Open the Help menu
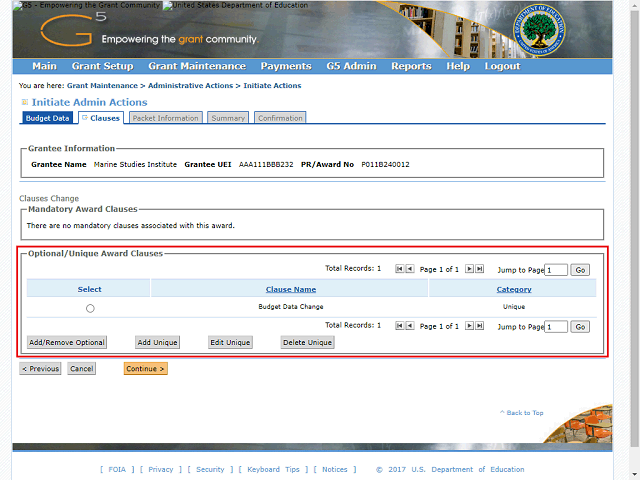This screenshot has width=640, height=480. [x=458, y=66]
